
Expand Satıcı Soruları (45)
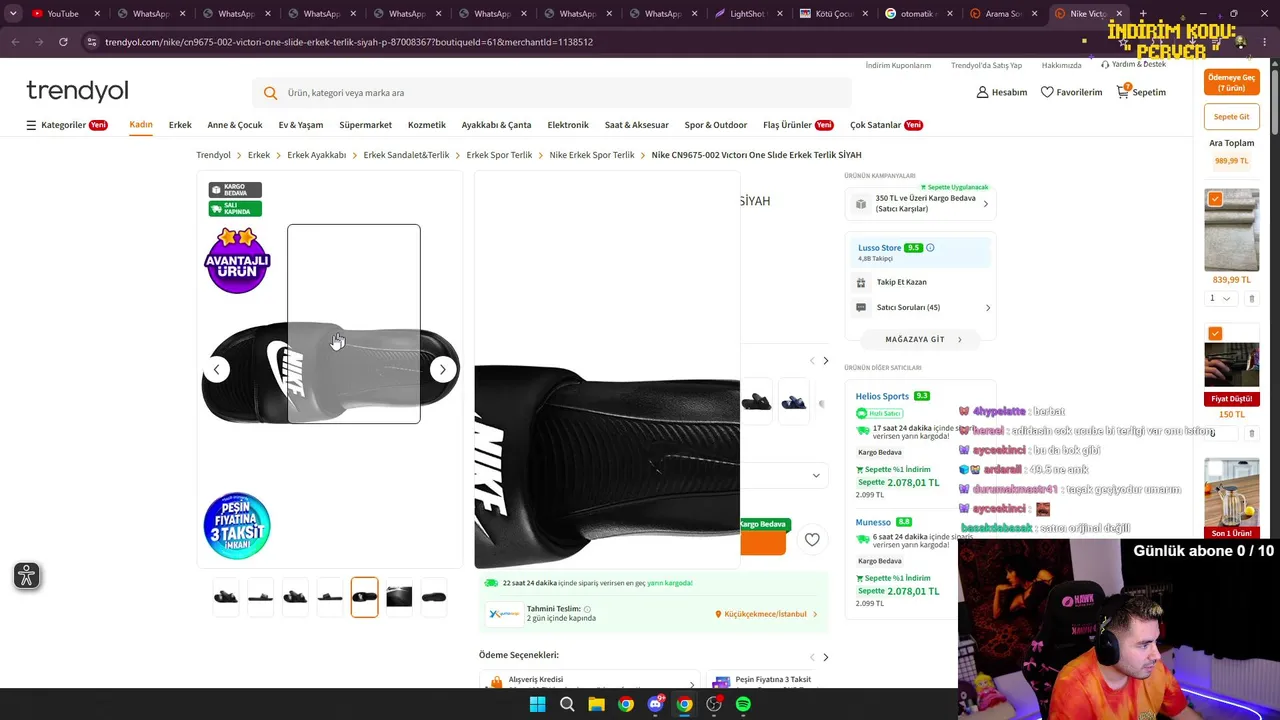click(x=920, y=308)
